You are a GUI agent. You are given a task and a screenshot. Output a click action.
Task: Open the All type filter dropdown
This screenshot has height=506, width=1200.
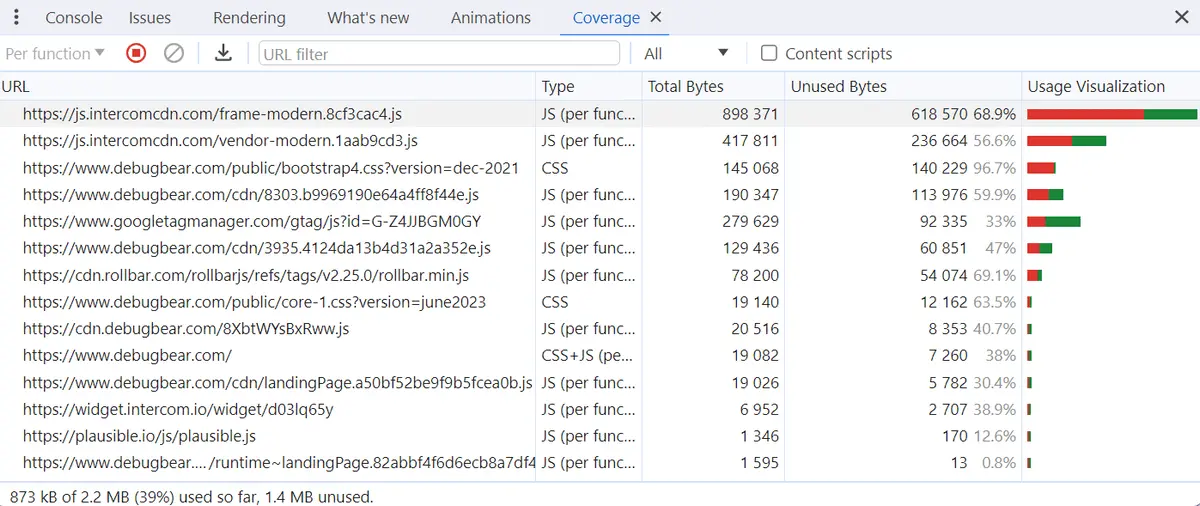(x=687, y=53)
